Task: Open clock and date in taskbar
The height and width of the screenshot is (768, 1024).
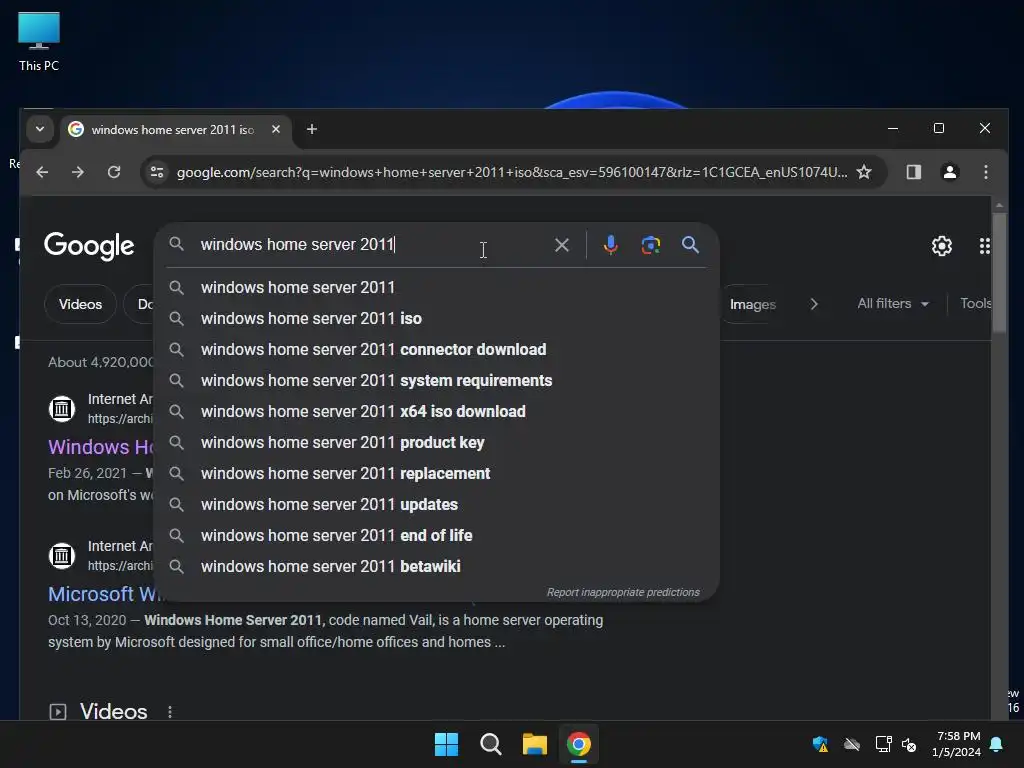Action: point(958,744)
